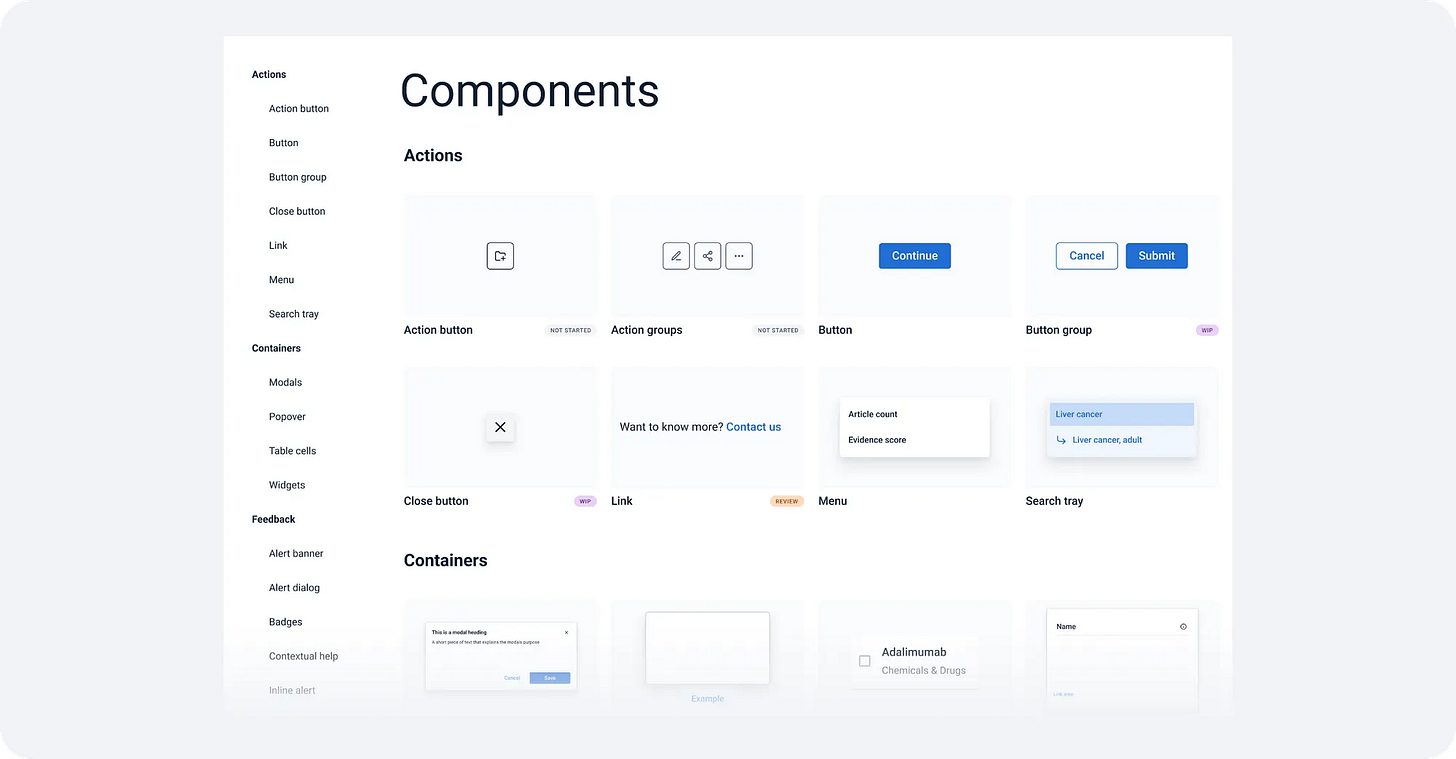
Task: Select Link in the left sidebar
Action: click(x=278, y=246)
